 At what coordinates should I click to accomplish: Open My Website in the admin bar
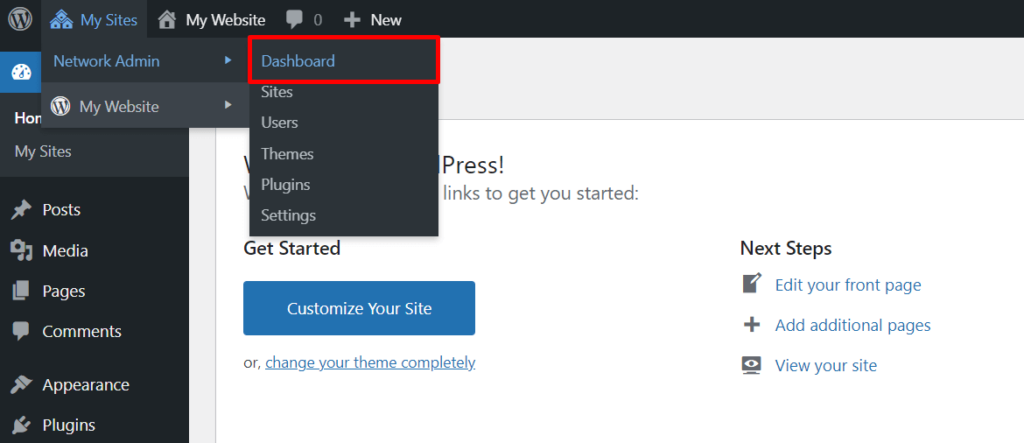212,20
